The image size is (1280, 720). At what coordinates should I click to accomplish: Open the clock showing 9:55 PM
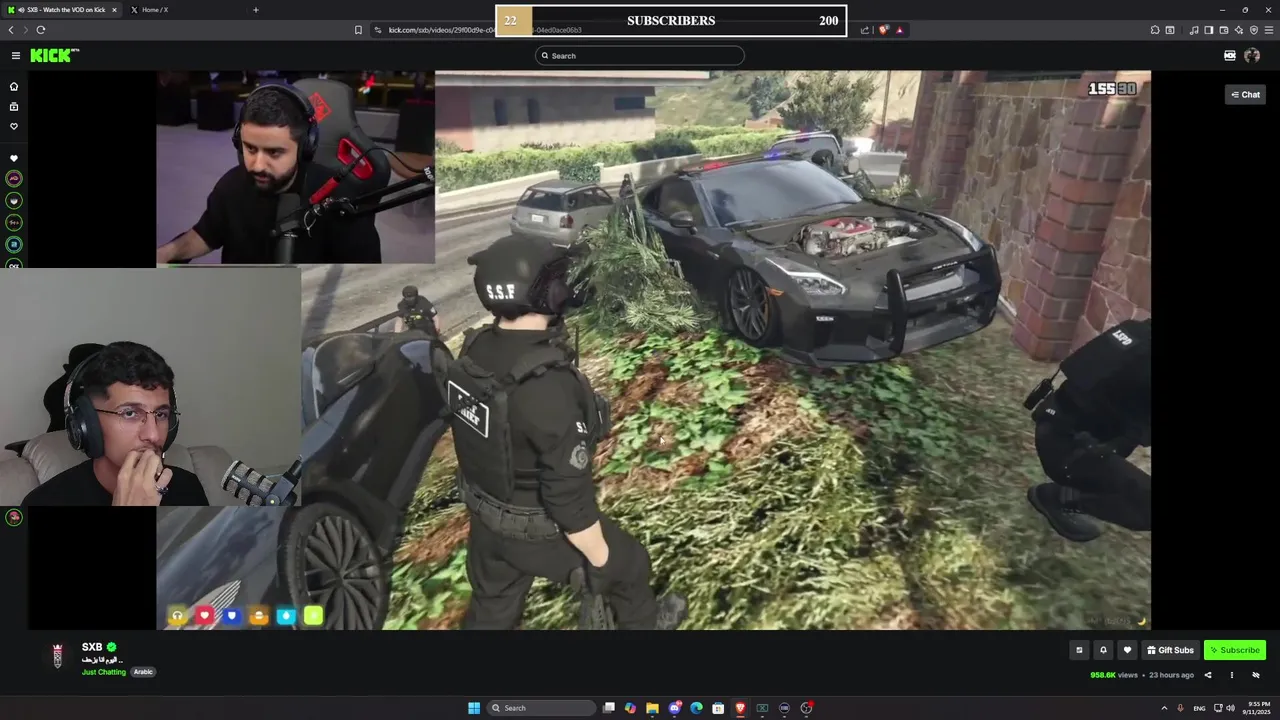pos(1256,708)
